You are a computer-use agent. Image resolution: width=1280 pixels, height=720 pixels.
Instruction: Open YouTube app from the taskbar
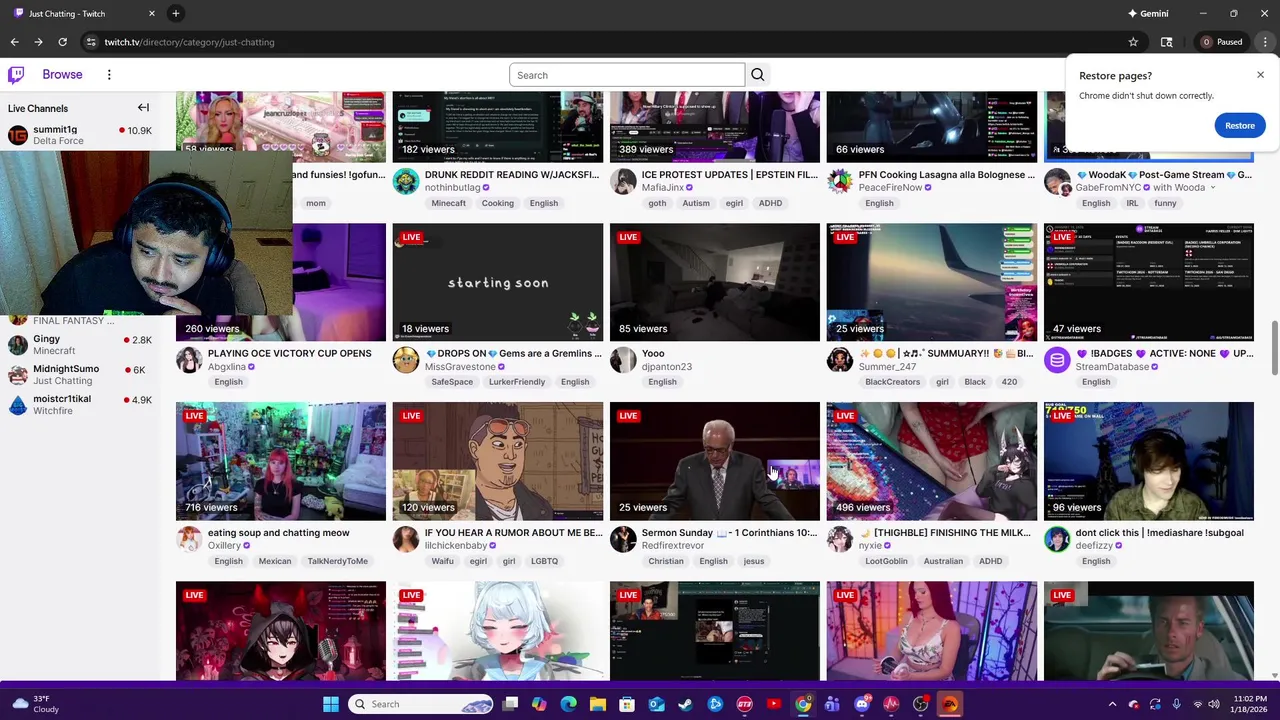click(x=773, y=704)
